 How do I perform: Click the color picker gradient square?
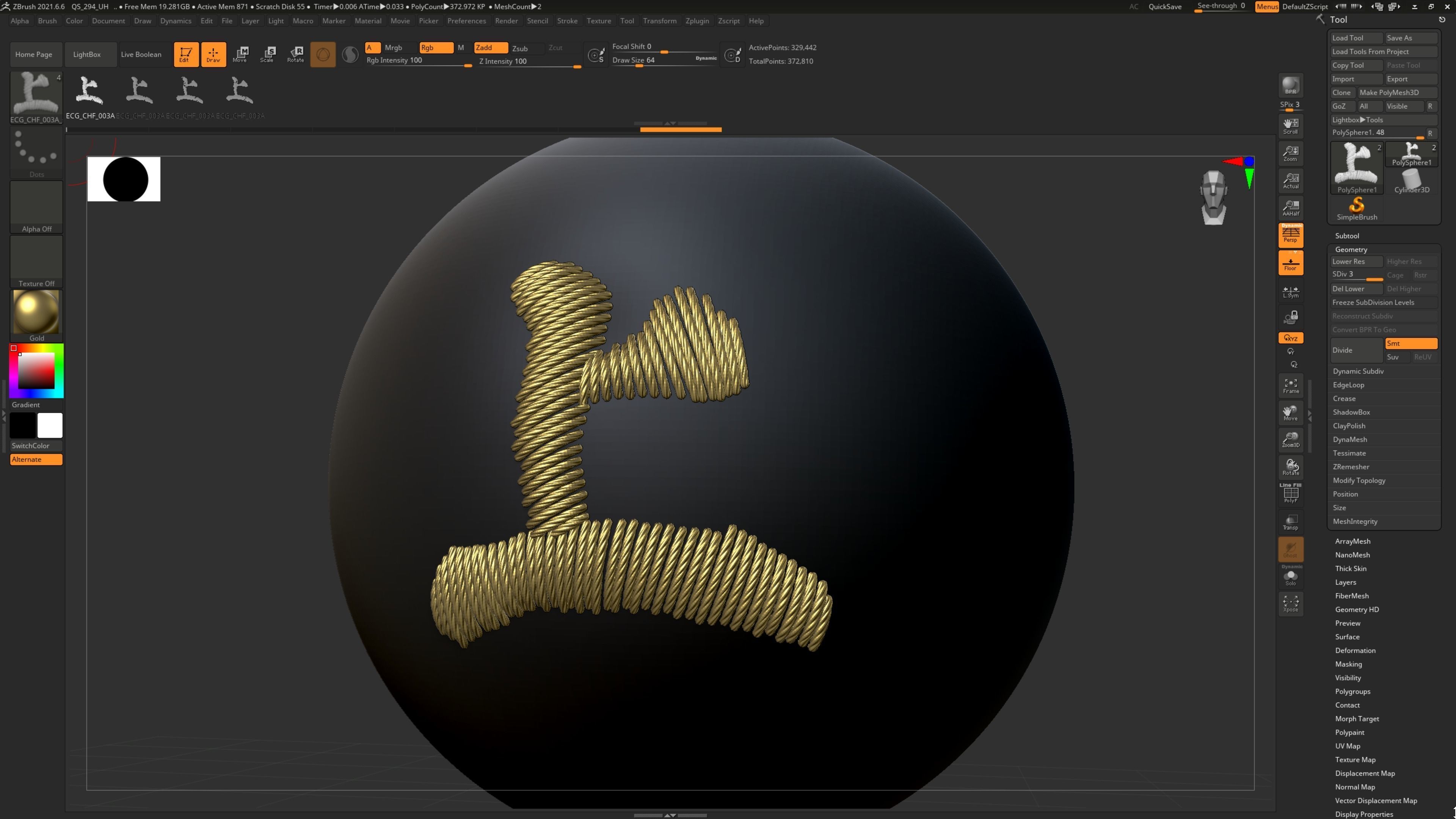click(36, 371)
